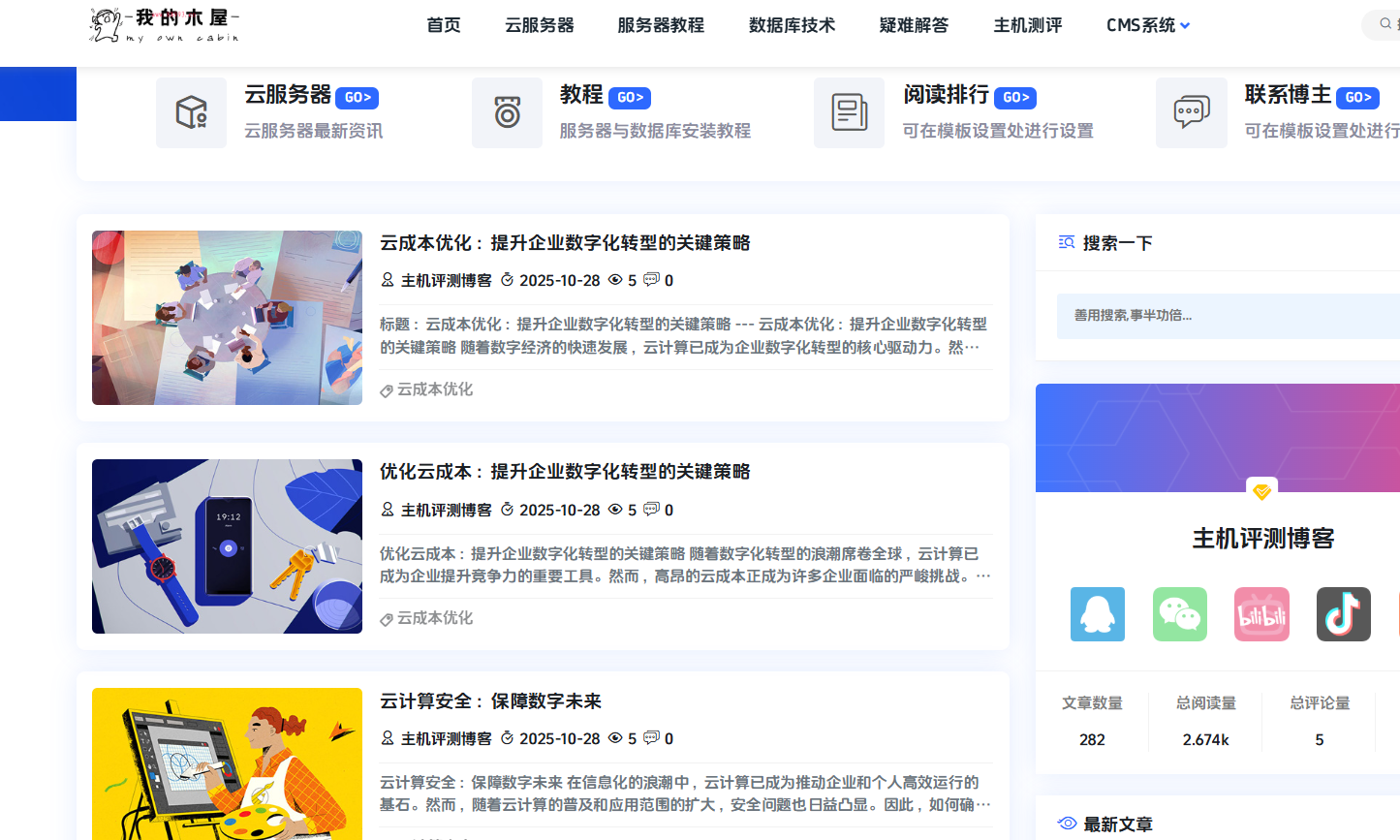The height and width of the screenshot is (840, 1400).
Task: Select the 主机测评 navigation item
Action: coord(1027,25)
